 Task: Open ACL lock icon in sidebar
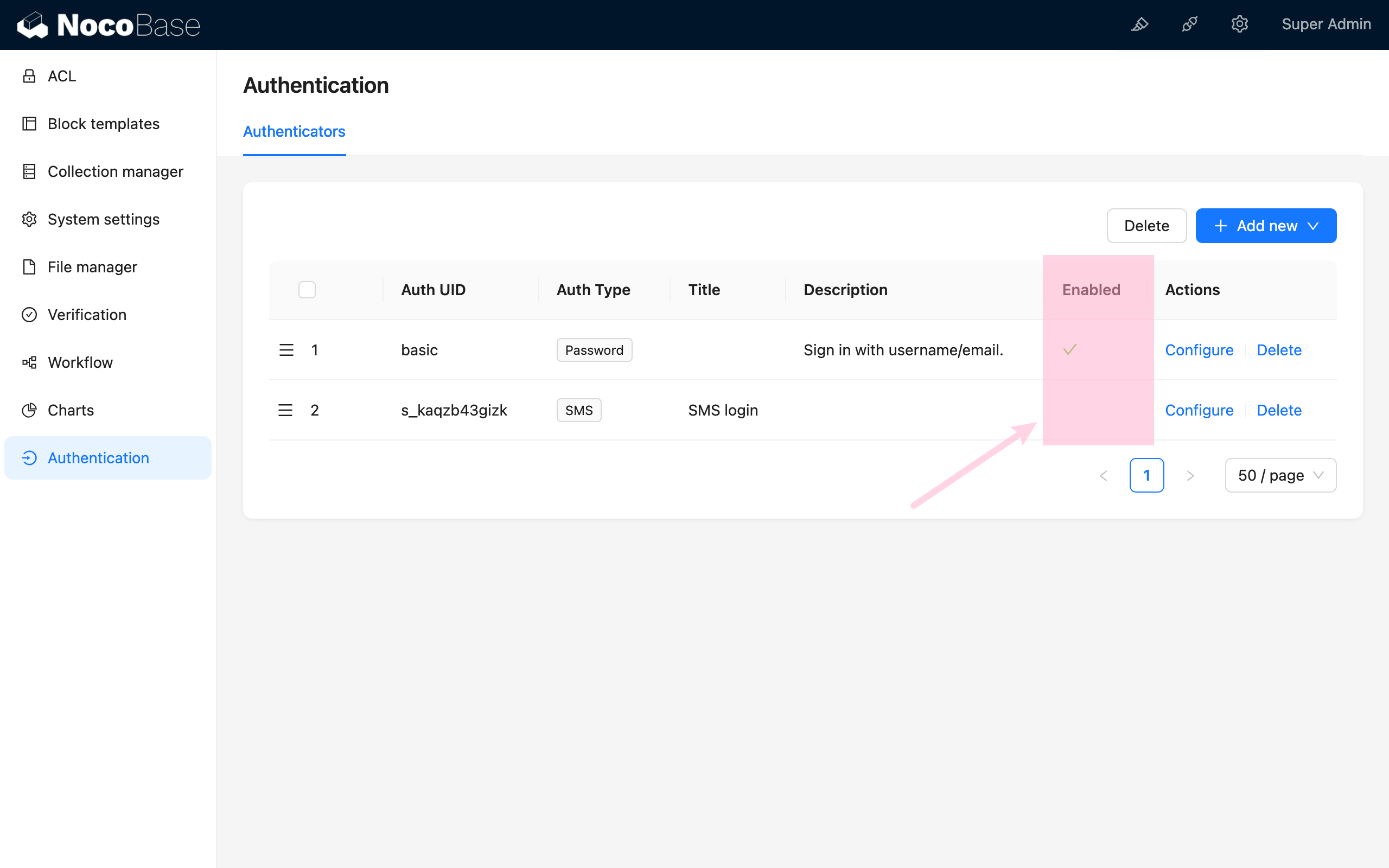[x=29, y=76]
